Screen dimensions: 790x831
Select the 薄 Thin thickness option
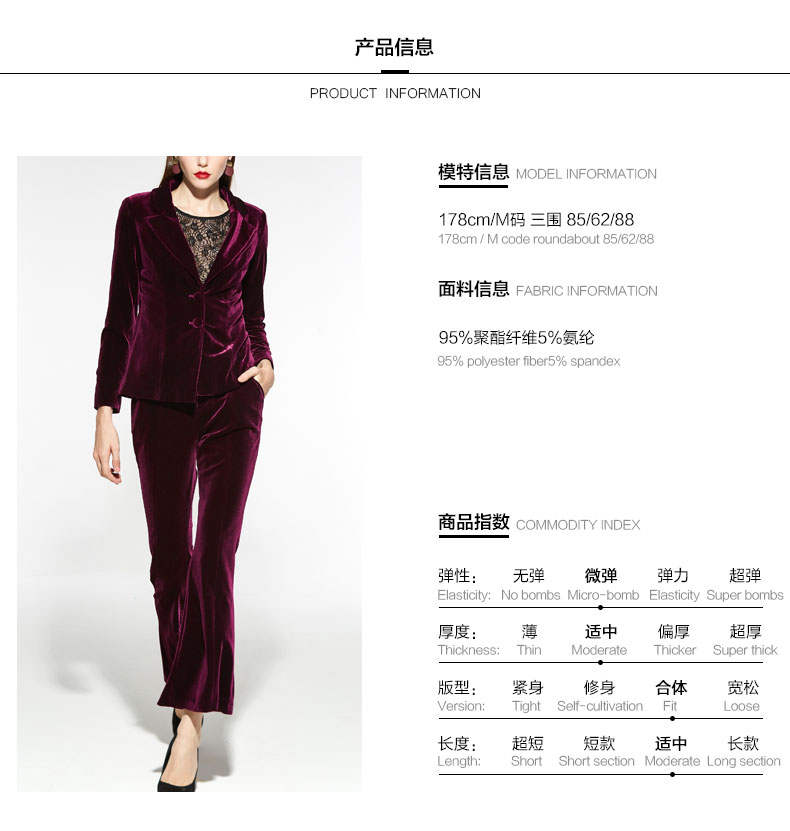coord(529,640)
